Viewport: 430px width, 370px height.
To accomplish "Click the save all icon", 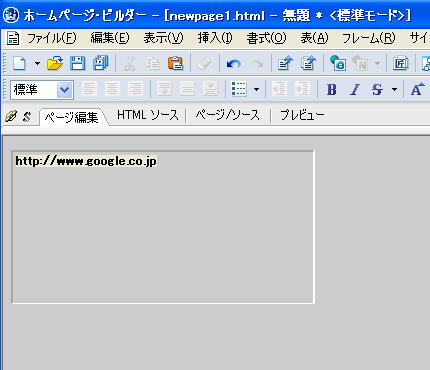I will (x=101, y=63).
